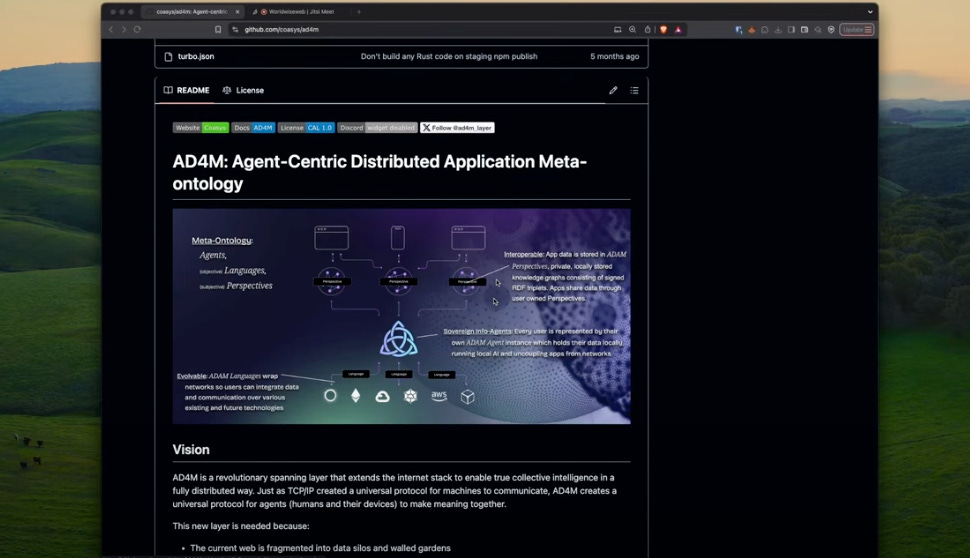Click the Docs AD4M badge

point(253,128)
